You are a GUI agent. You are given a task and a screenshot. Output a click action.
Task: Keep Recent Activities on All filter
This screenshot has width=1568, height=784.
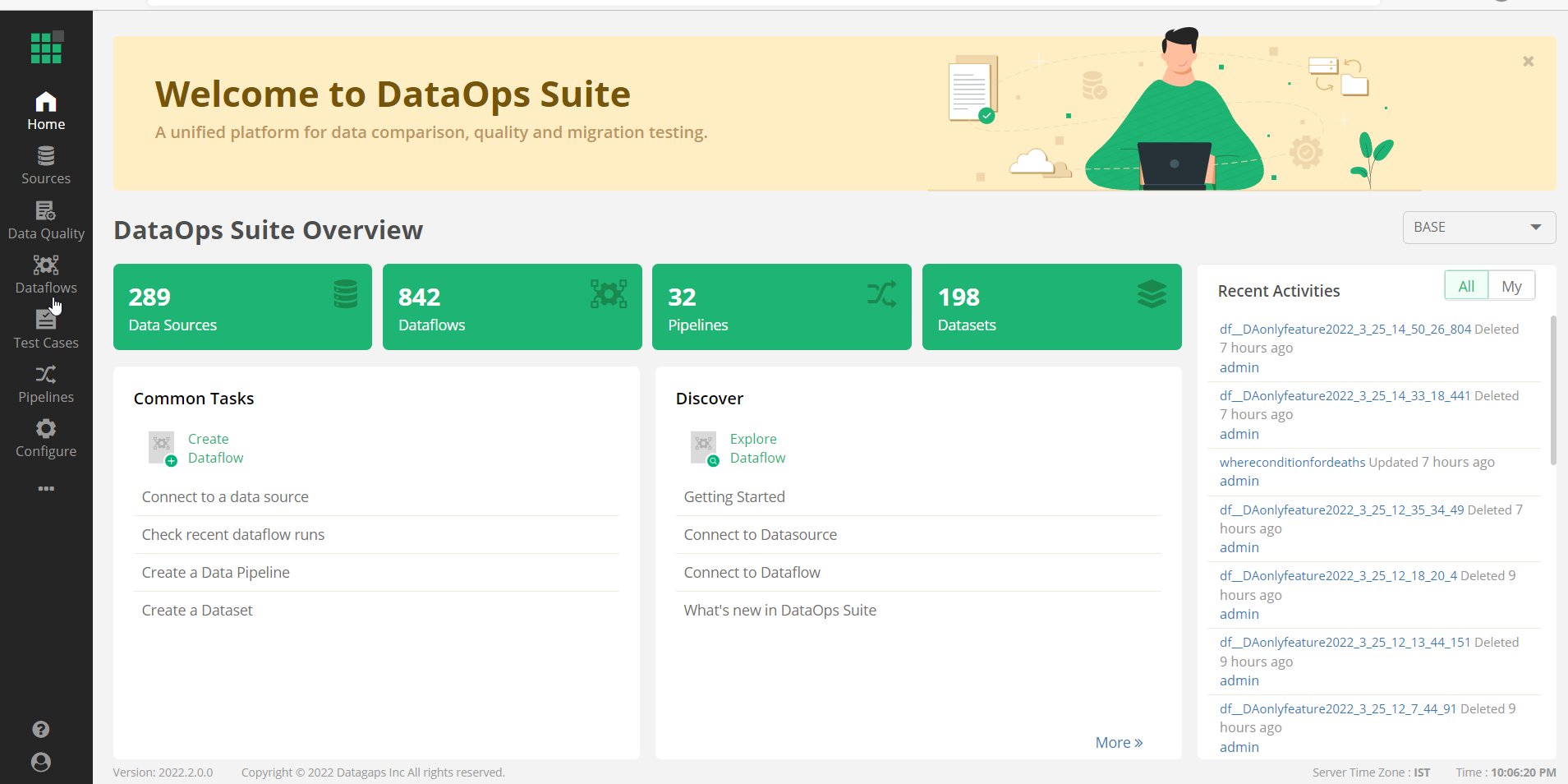pyautogui.click(x=1465, y=285)
